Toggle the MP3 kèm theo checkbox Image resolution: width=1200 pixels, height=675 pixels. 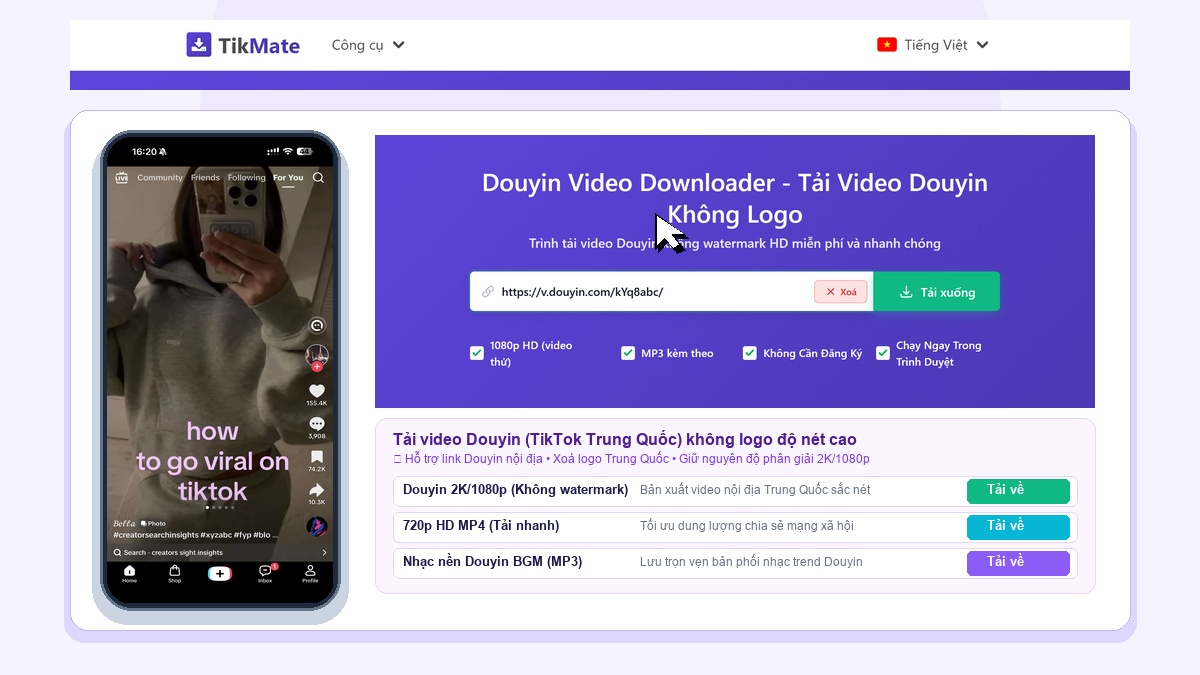coord(628,353)
